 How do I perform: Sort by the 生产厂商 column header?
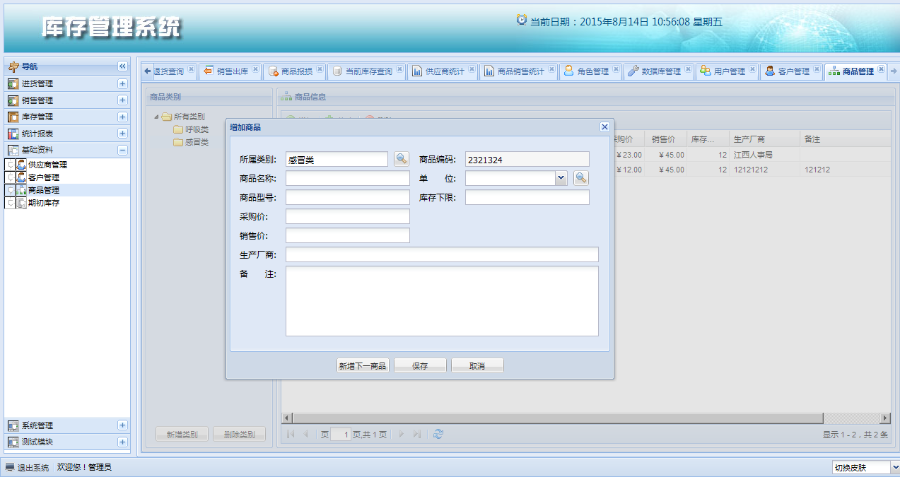tap(764, 139)
